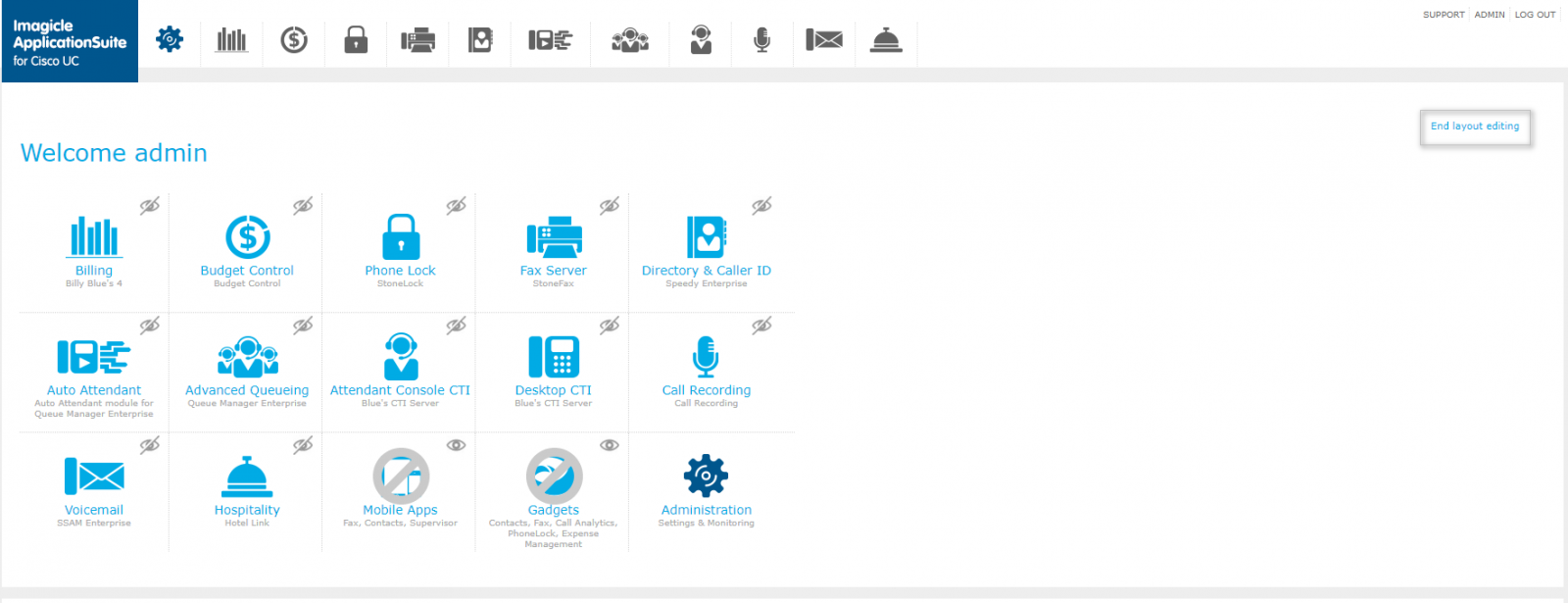This screenshot has width=1568, height=603.
Task: Open the Phone Lock text link
Action: click(x=401, y=271)
